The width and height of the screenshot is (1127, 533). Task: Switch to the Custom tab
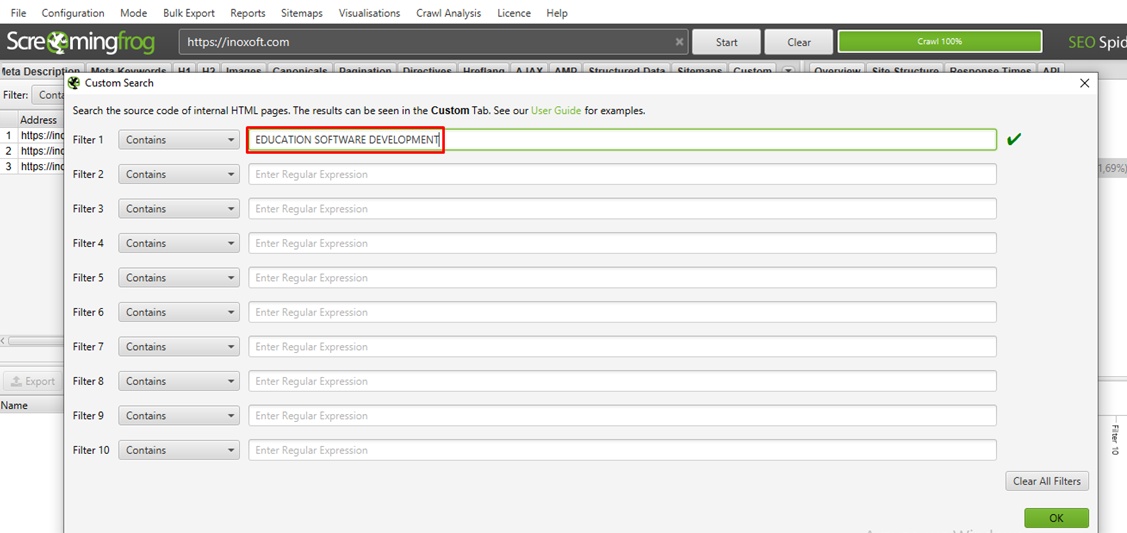point(752,70)
